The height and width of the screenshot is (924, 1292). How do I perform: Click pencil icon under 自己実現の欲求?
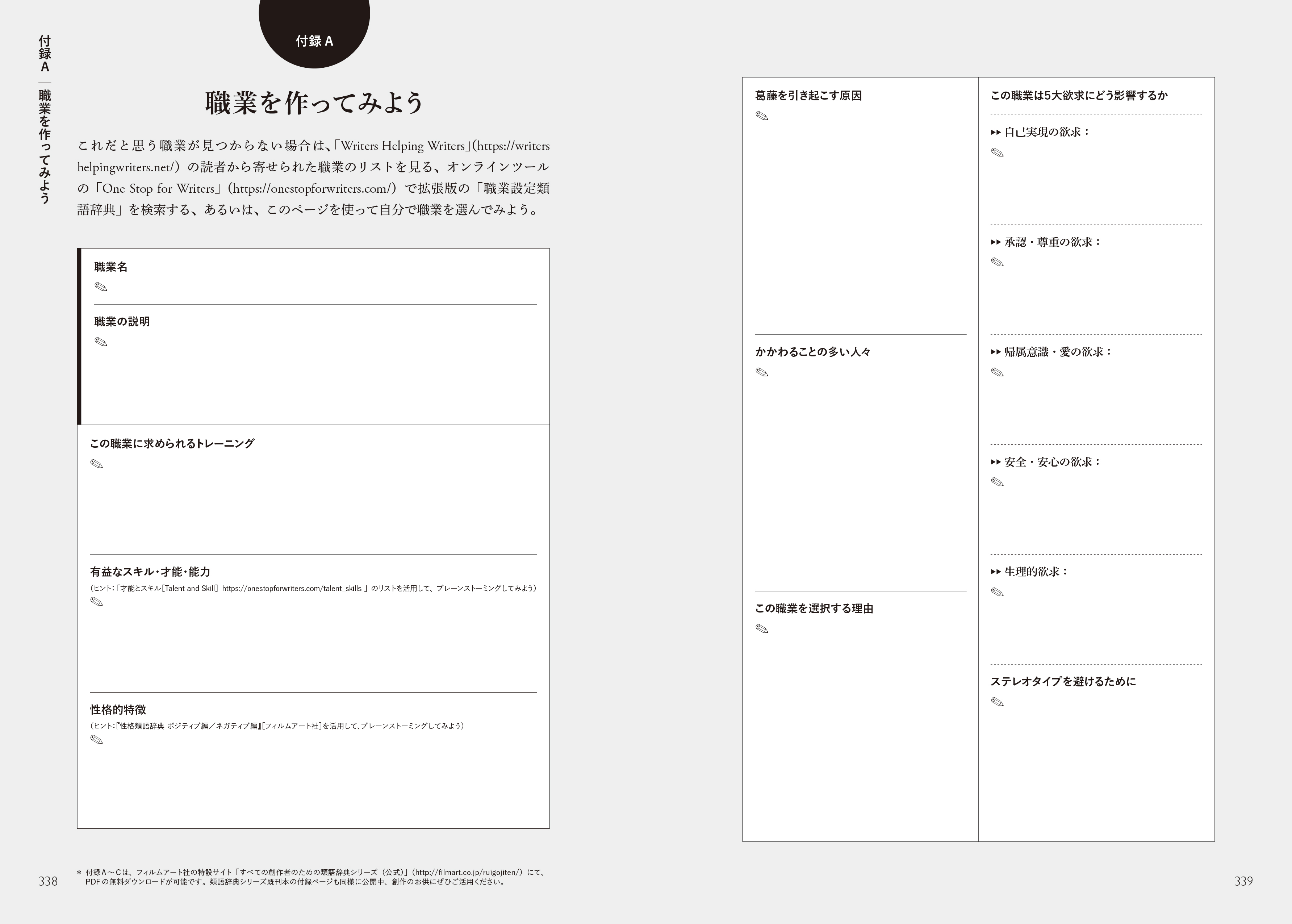click(997, 152)
